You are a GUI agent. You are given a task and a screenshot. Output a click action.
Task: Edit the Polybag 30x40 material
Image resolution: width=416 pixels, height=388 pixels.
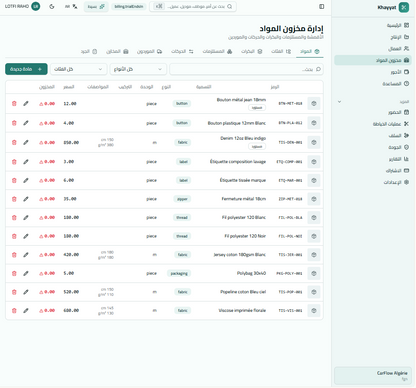click(x=26, y=273)
